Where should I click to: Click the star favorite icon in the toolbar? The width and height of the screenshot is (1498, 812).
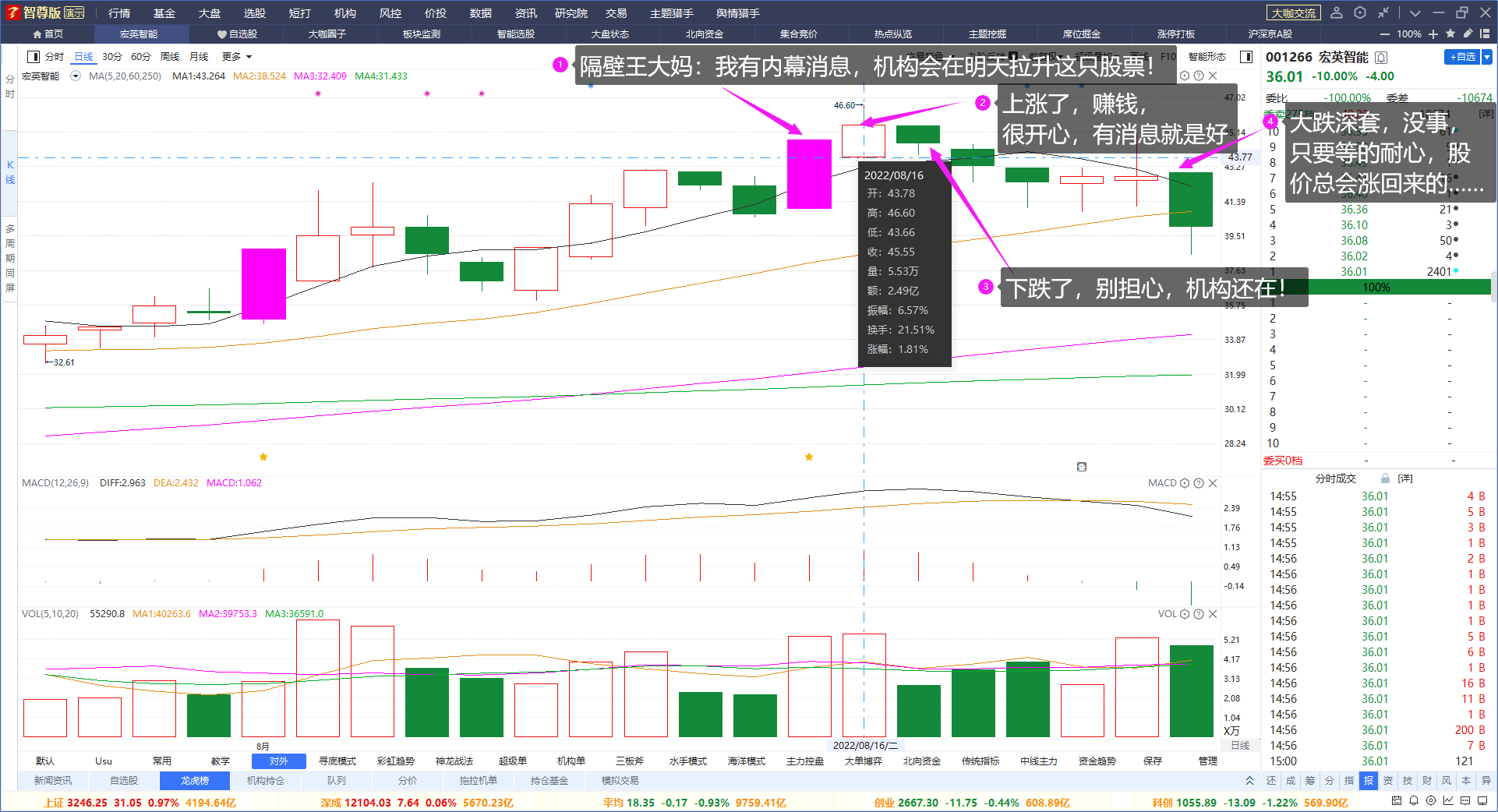click(x=1450, y=34)
